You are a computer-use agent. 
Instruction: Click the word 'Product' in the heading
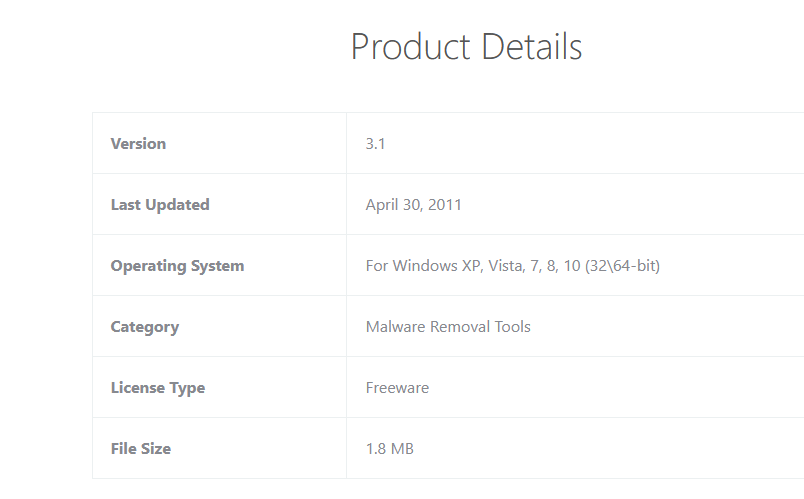click(410, 47)
